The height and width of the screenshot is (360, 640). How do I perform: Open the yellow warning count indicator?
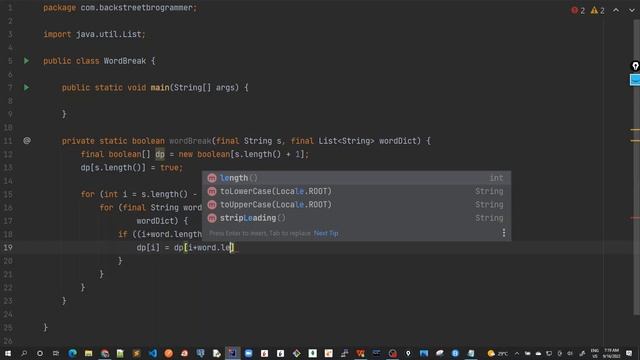[598, 11]
